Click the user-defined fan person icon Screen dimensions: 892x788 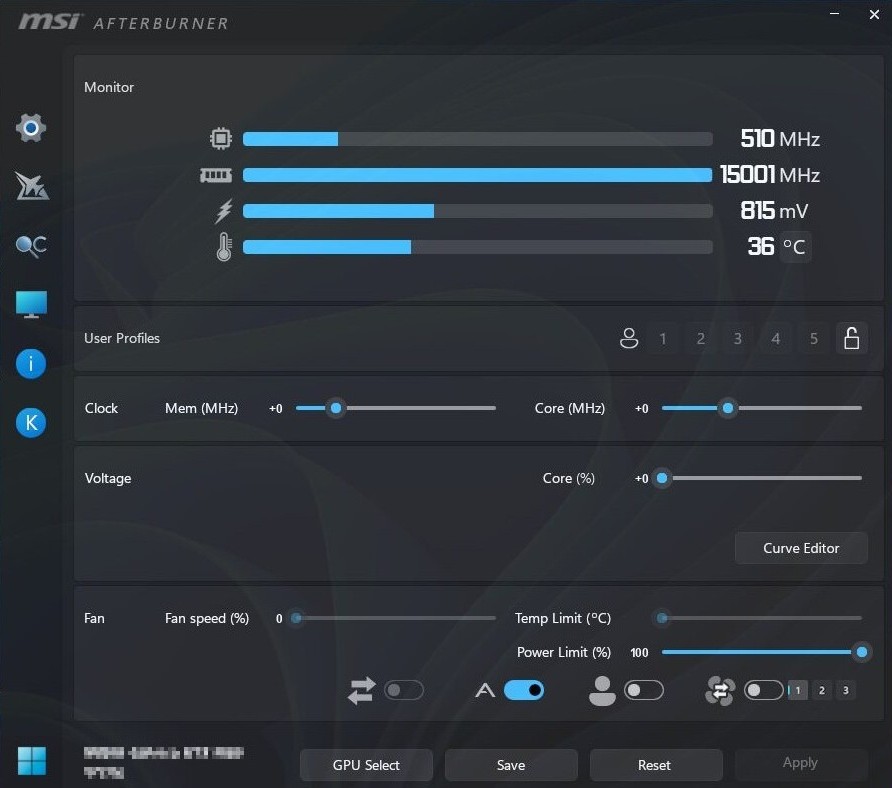point(602,691)
